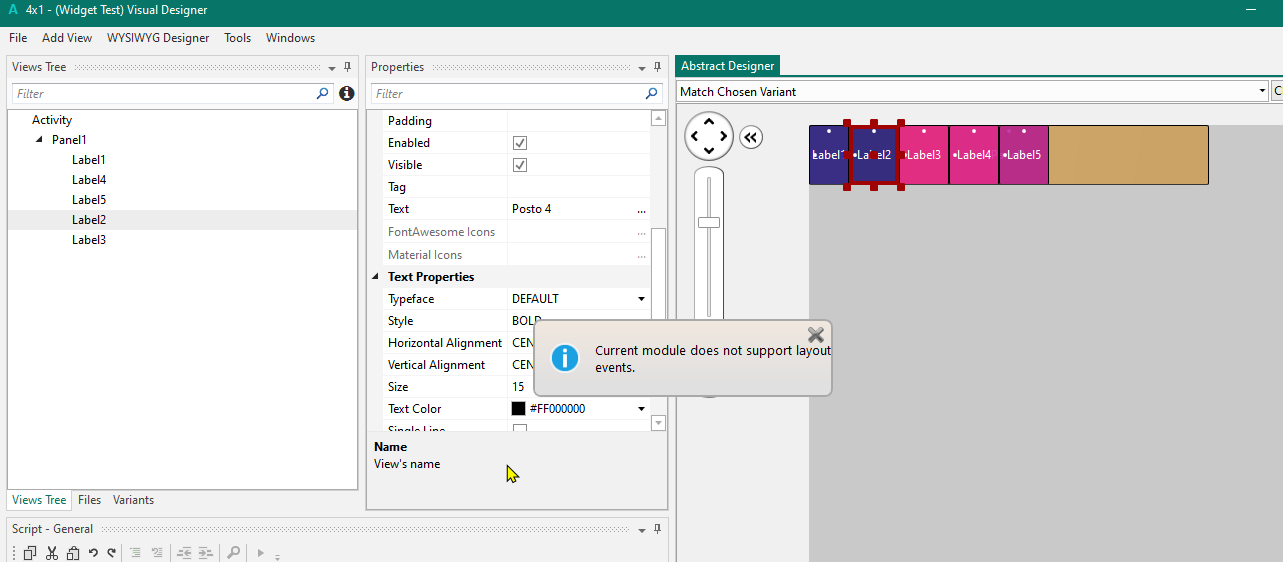The image size is (1283, 562).
Task: Select Label5 in the Views Tree
Action: click(x=89, y=200)
